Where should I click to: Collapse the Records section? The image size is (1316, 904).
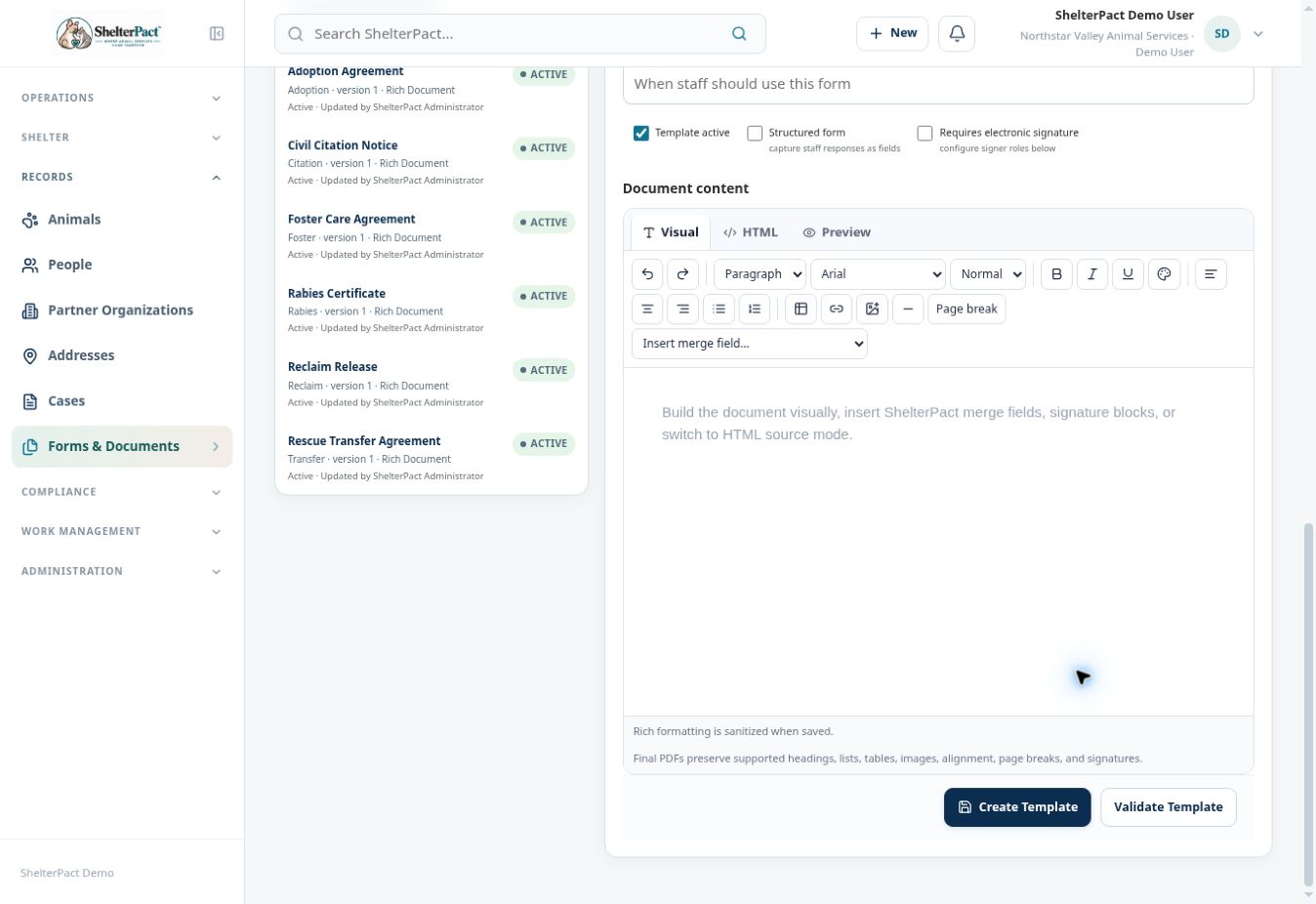122,178
